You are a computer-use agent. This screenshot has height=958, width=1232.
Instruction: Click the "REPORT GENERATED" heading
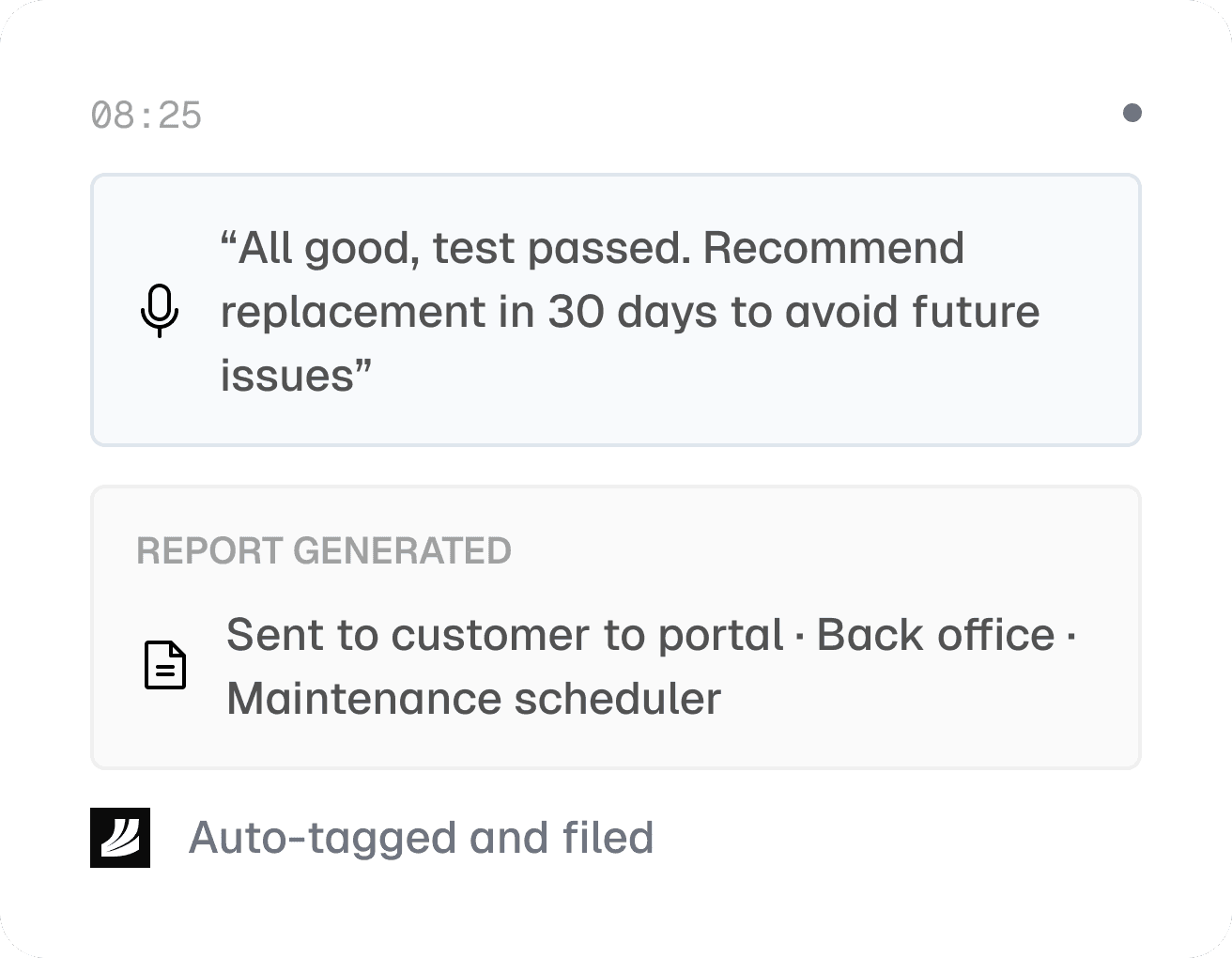click(324, 550)
